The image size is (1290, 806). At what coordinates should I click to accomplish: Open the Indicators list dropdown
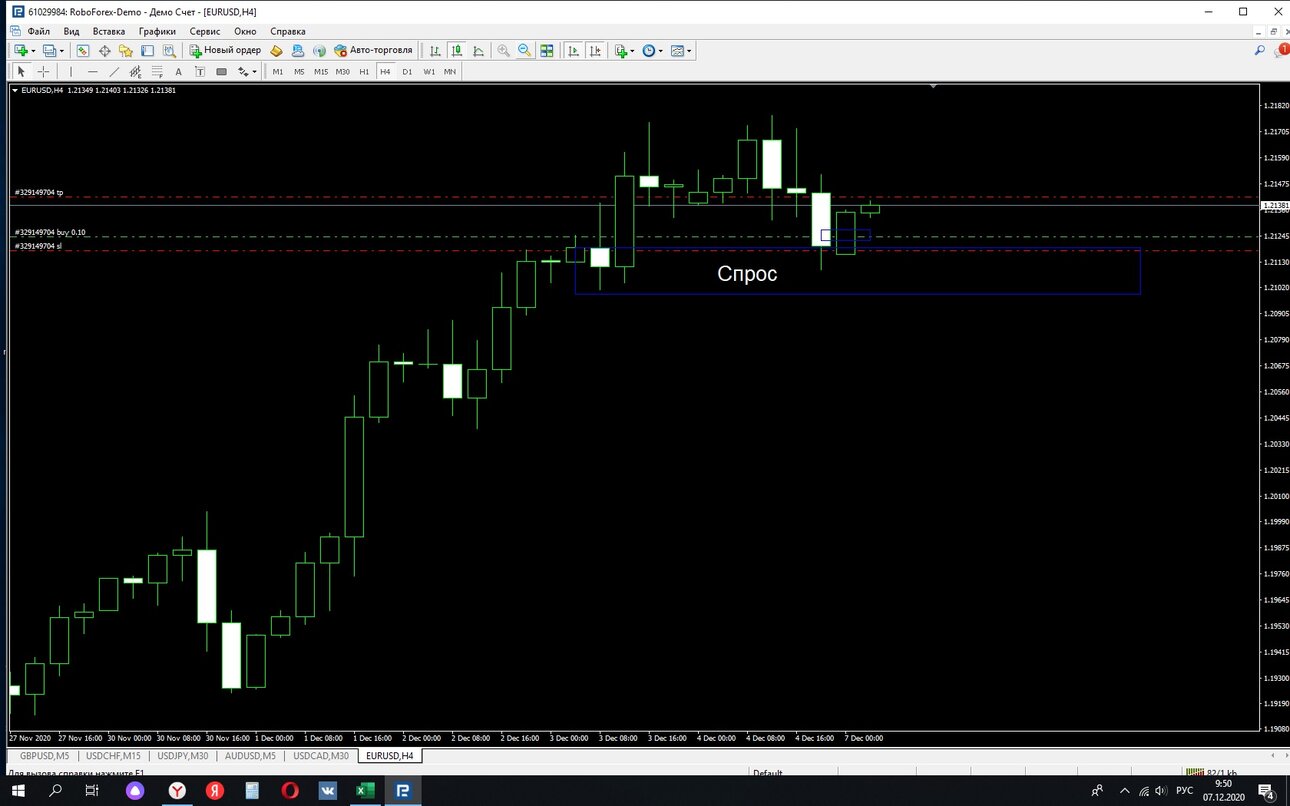625,50
